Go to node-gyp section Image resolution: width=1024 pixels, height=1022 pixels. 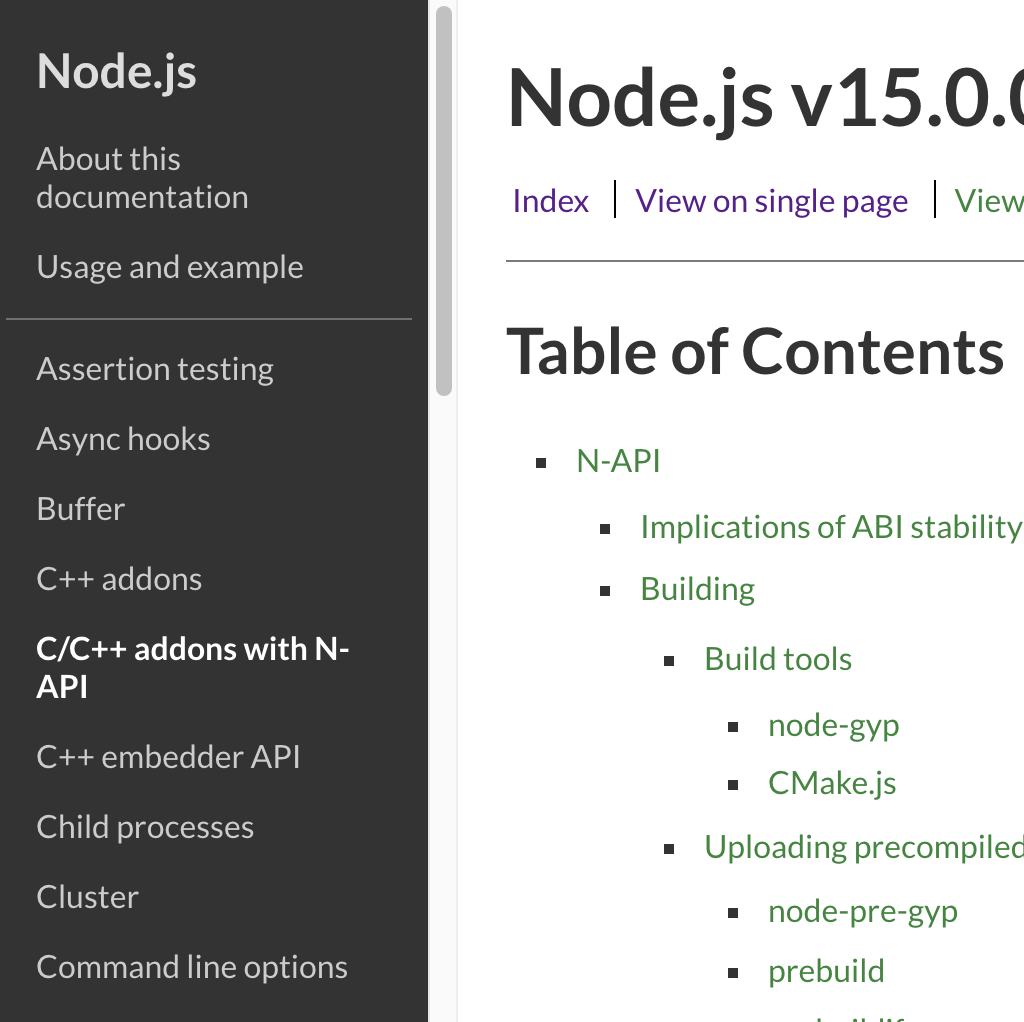click(833, 725)
